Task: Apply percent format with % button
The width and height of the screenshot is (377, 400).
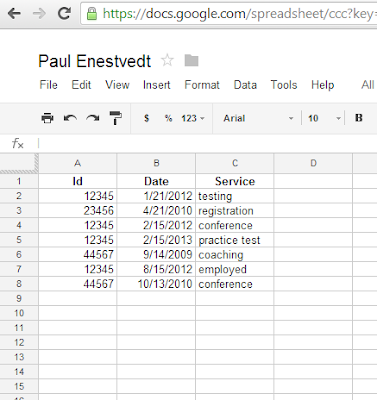Action: click(168, 118)
